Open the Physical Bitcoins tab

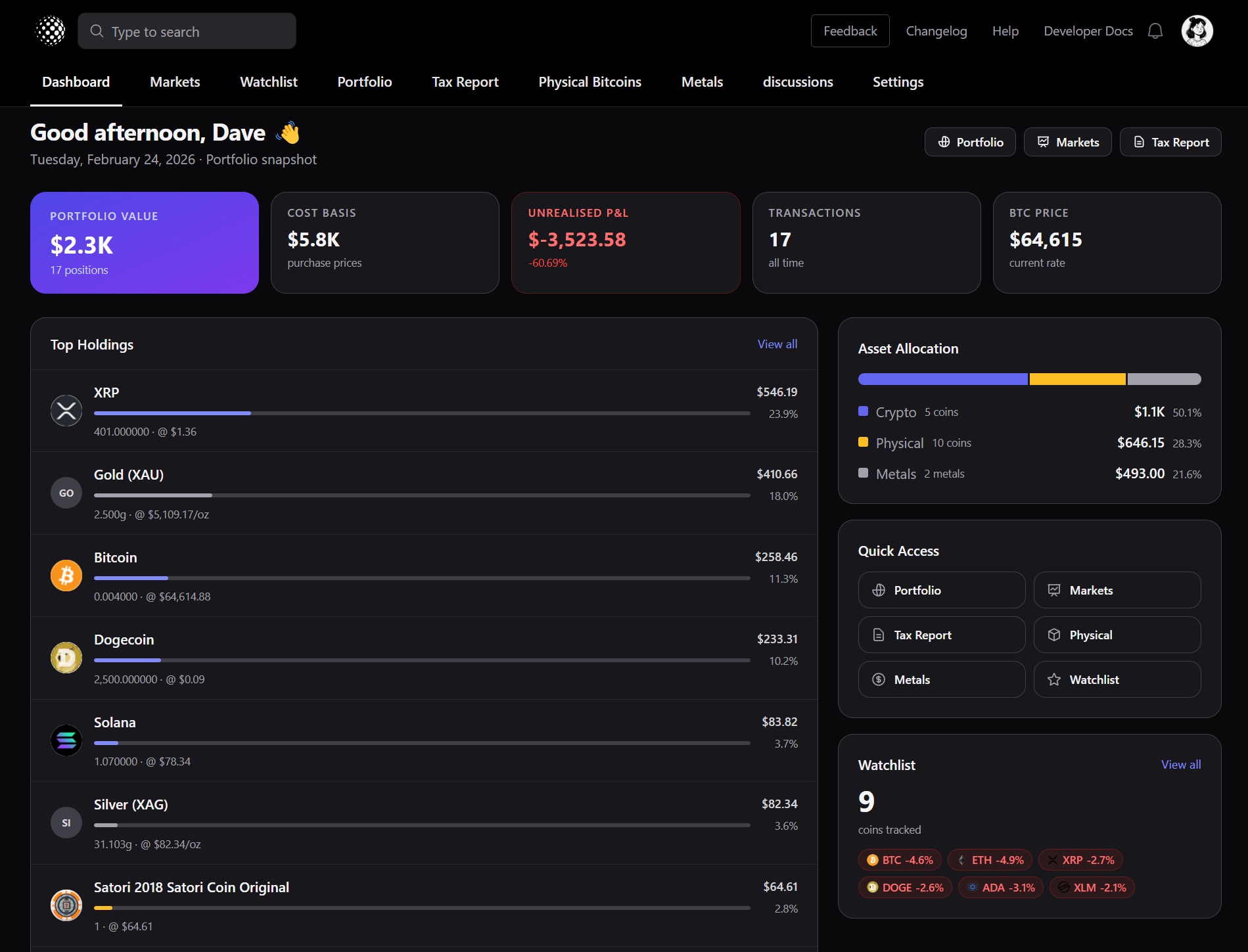(589, 82)
